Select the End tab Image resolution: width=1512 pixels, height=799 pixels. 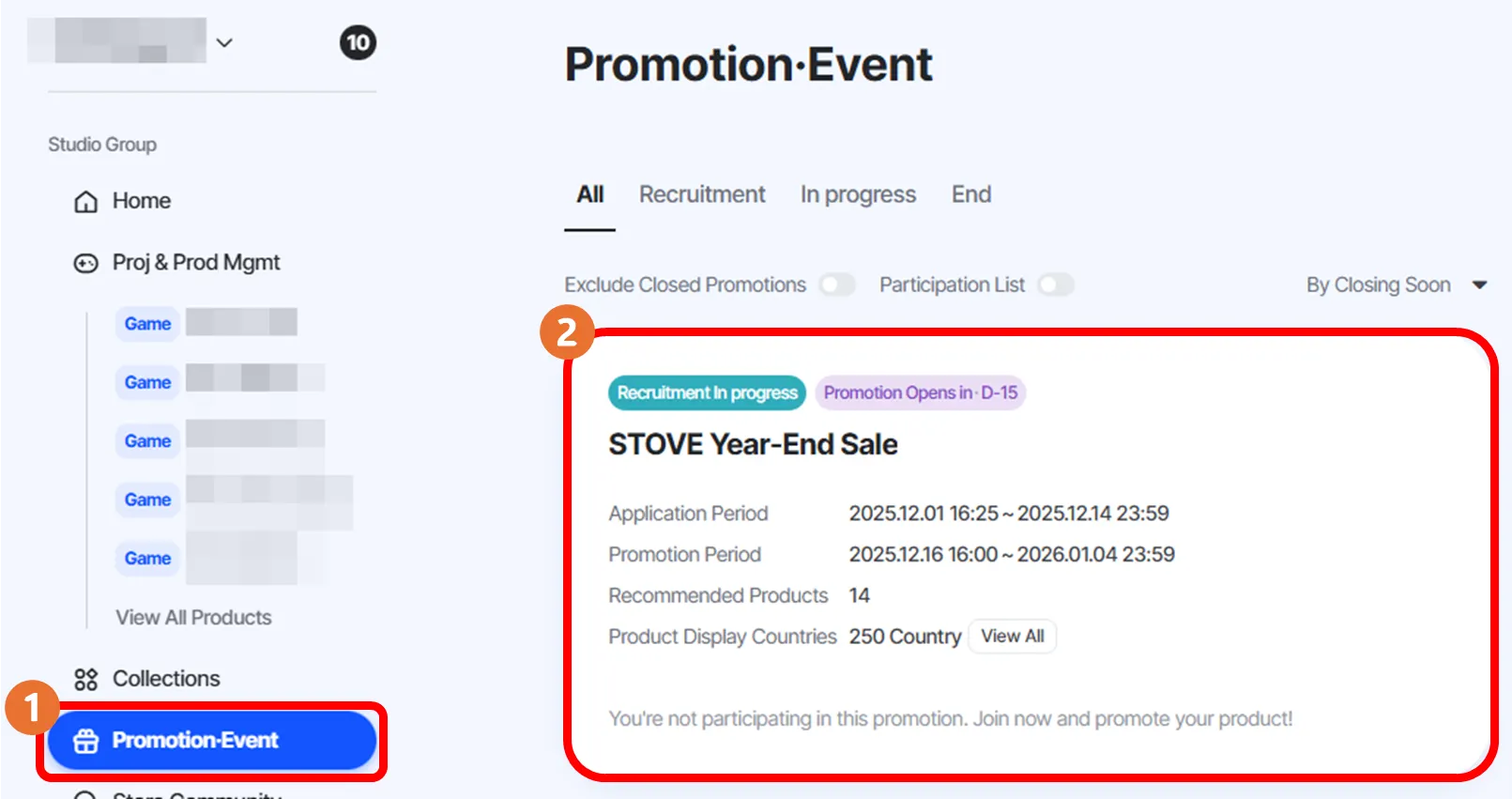970,194
